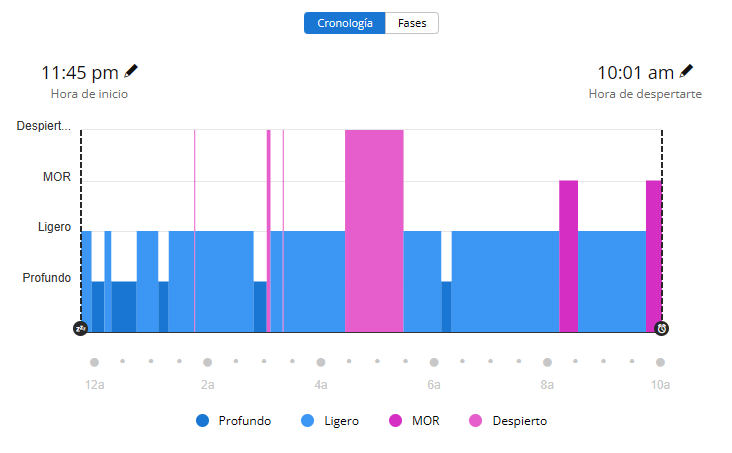
Task: Click the alarm clock wake-up icon
Action: pyautogui.click(x=661, y=328)
